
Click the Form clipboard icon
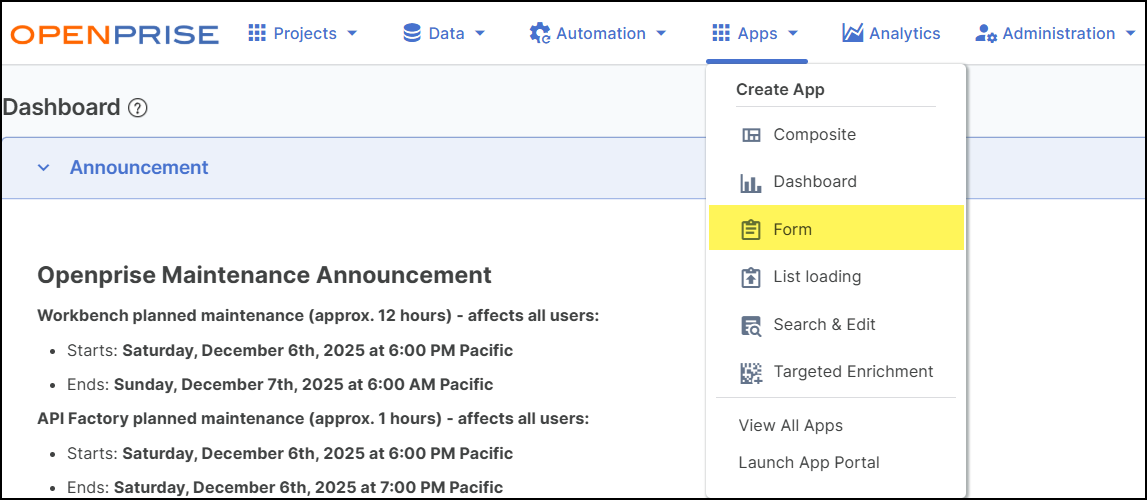coord(751,230)
